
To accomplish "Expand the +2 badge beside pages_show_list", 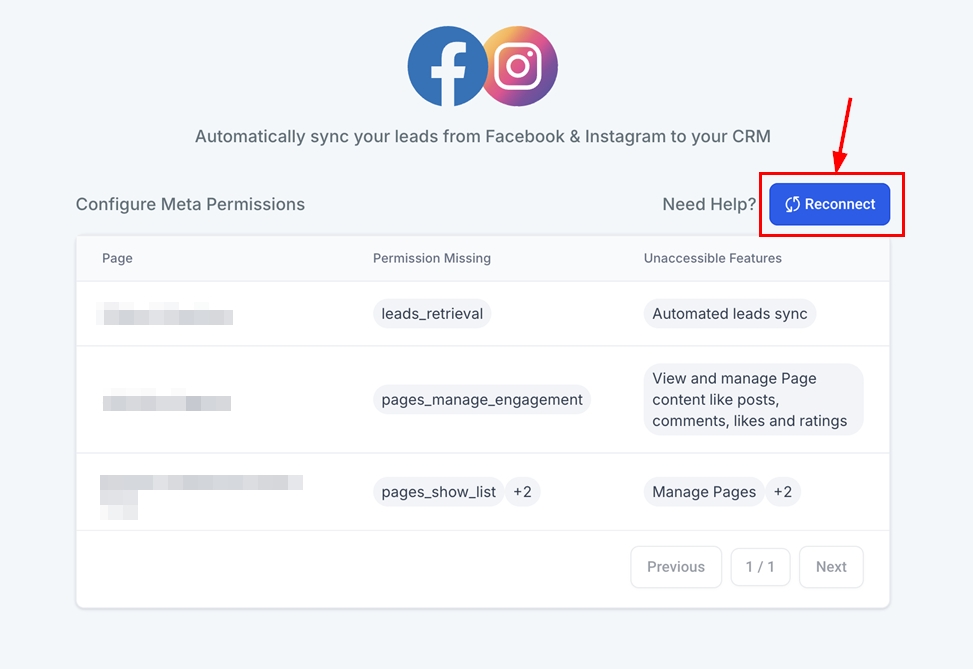I will [x=522, y=492].
